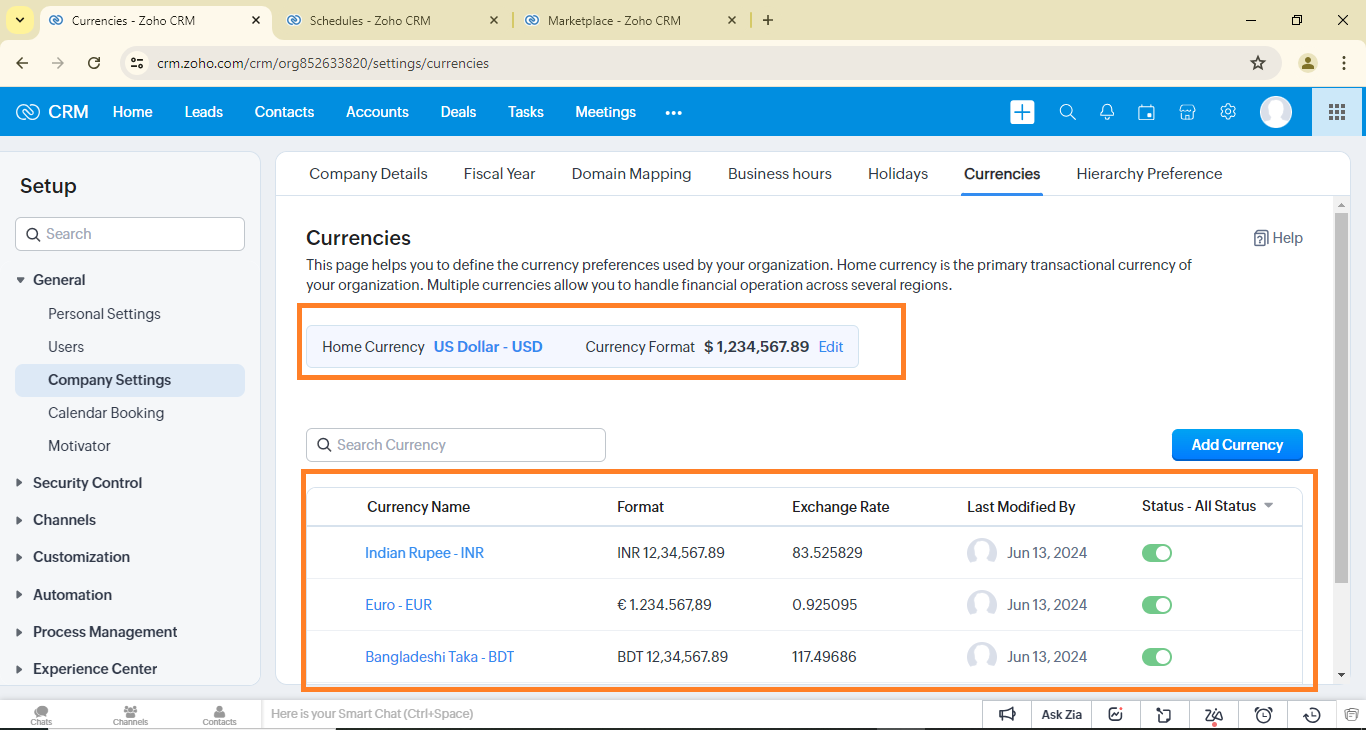
Task: Open the reminders alarm clock icon
Action: pos(1263,714)
